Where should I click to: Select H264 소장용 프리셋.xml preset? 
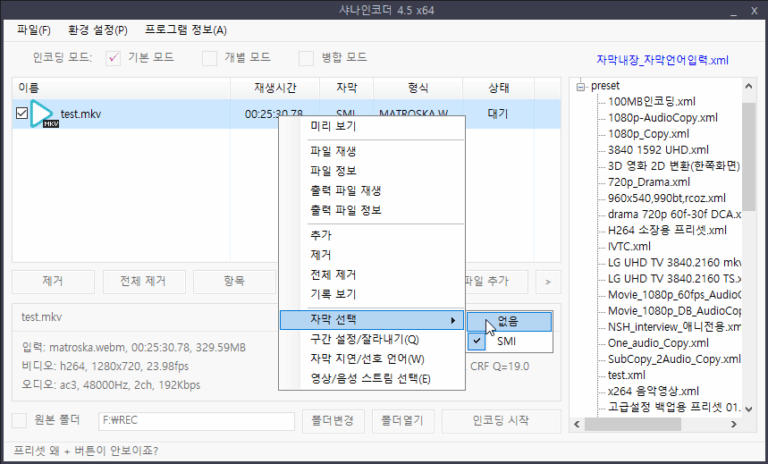(667, 230)
